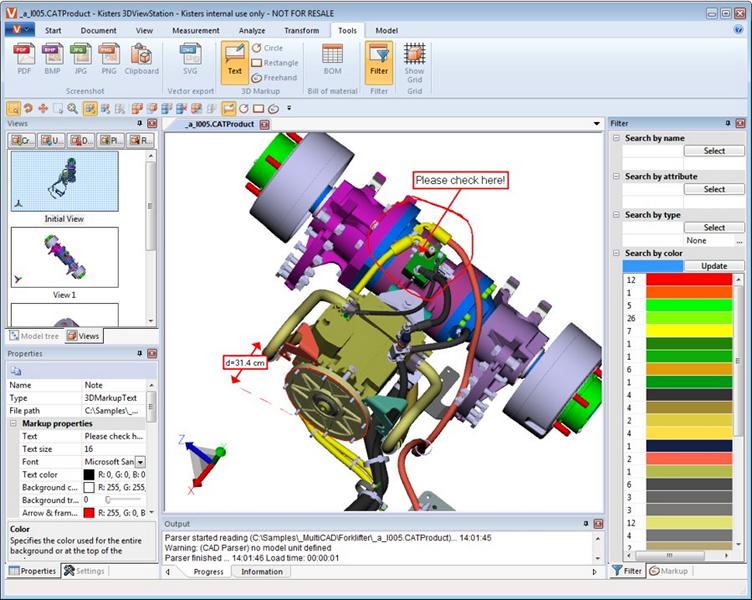Export screenshot as PDF

tap(24, 59)
